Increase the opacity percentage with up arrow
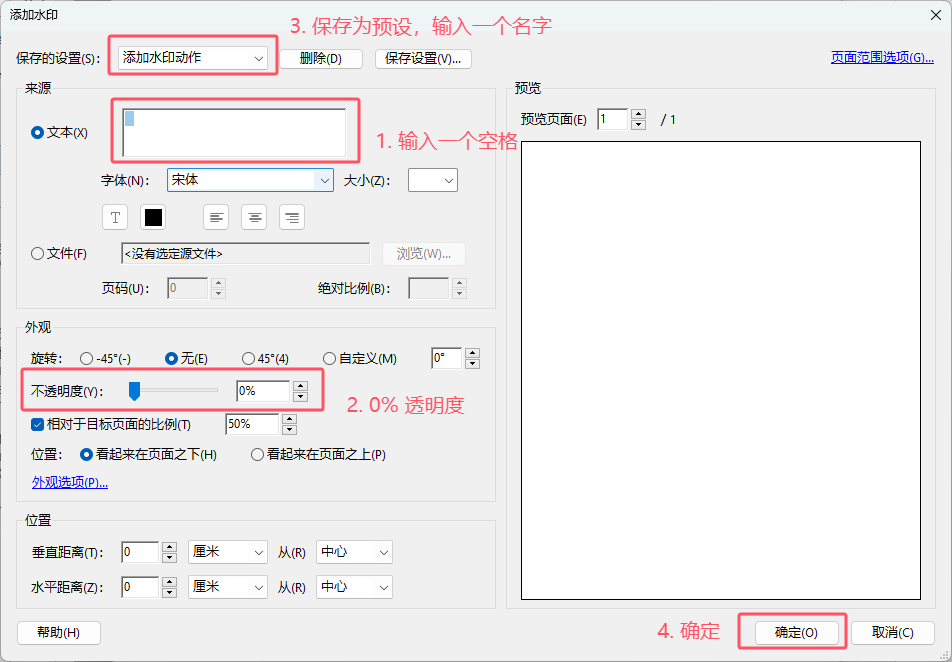This screenshot has height=662, width=952. pyautogui.click(x=300, y=385)
